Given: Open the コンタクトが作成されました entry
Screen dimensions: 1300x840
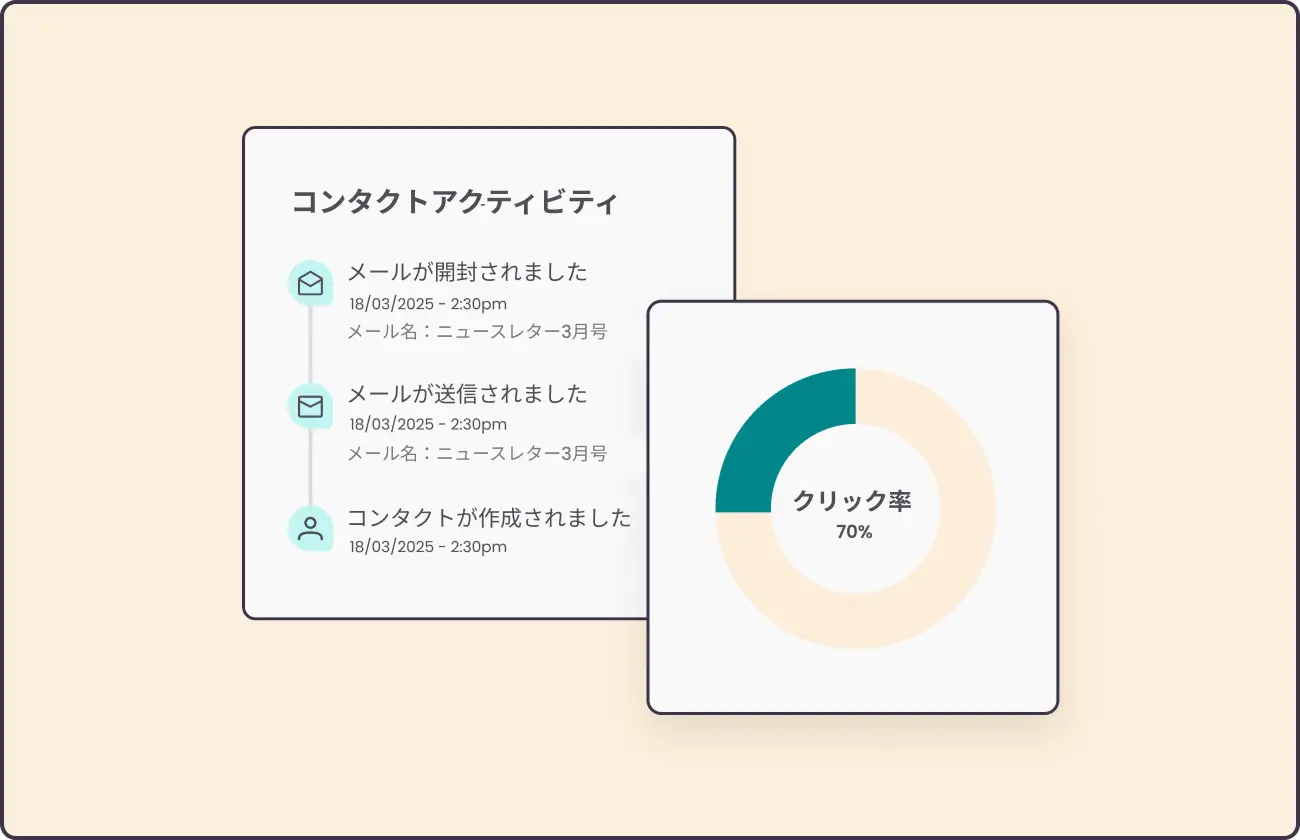Looking at the screenshot, I should click(489, 517).
